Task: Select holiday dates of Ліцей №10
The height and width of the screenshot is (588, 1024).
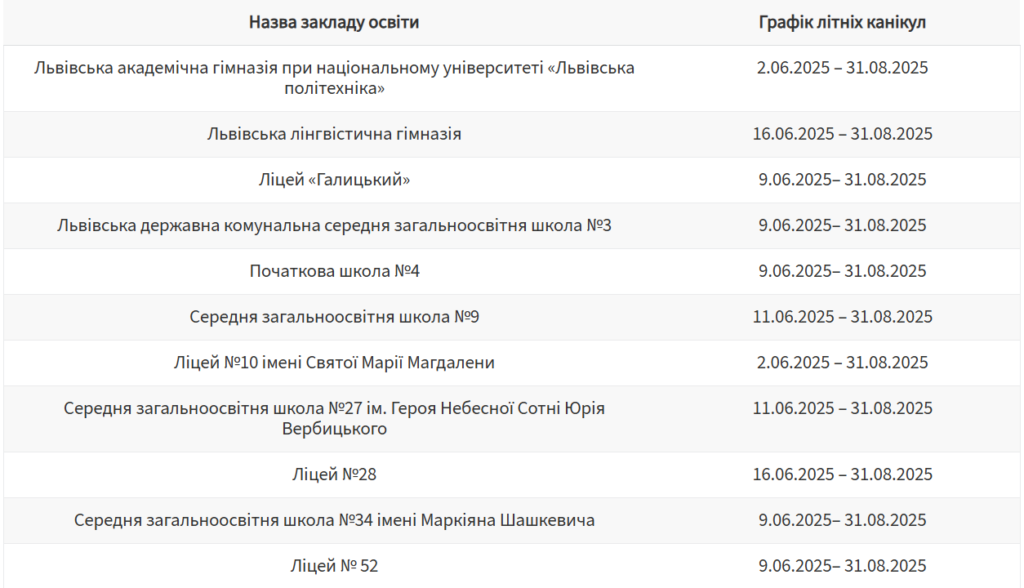Action: pos(842,363)
